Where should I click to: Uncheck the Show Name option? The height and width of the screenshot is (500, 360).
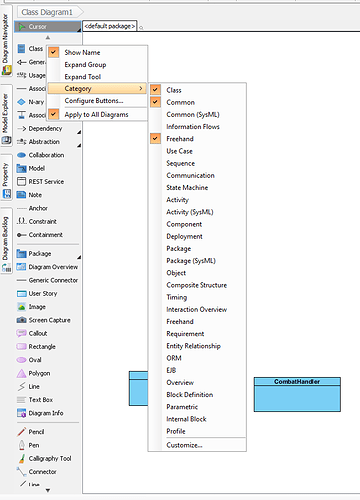pyautogui.click(x=53, y=52)
